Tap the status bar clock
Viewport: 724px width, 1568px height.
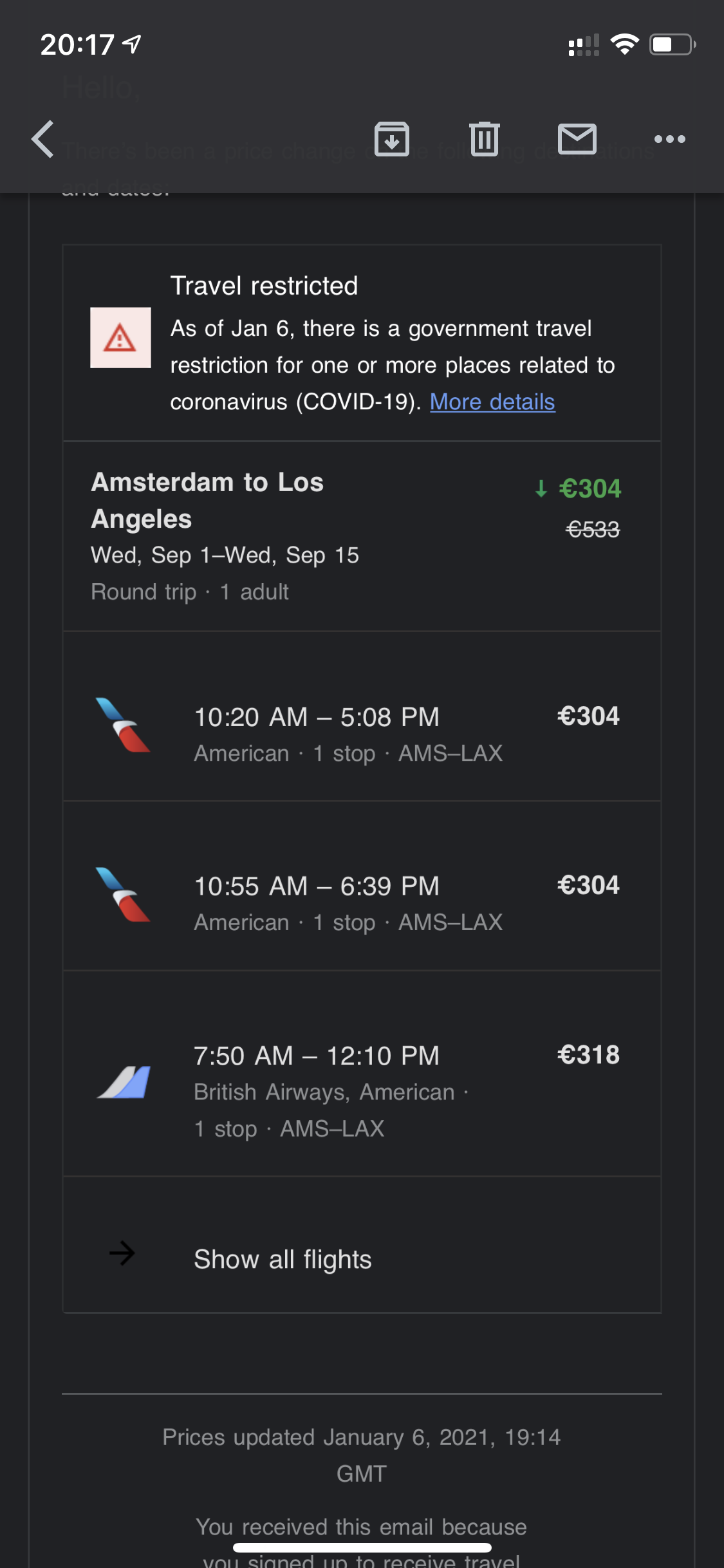[x=77, y=44]
